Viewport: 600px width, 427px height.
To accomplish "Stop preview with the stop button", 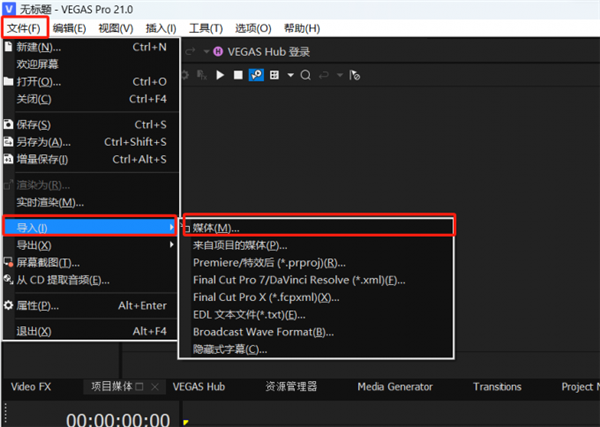I will (238, 75).
